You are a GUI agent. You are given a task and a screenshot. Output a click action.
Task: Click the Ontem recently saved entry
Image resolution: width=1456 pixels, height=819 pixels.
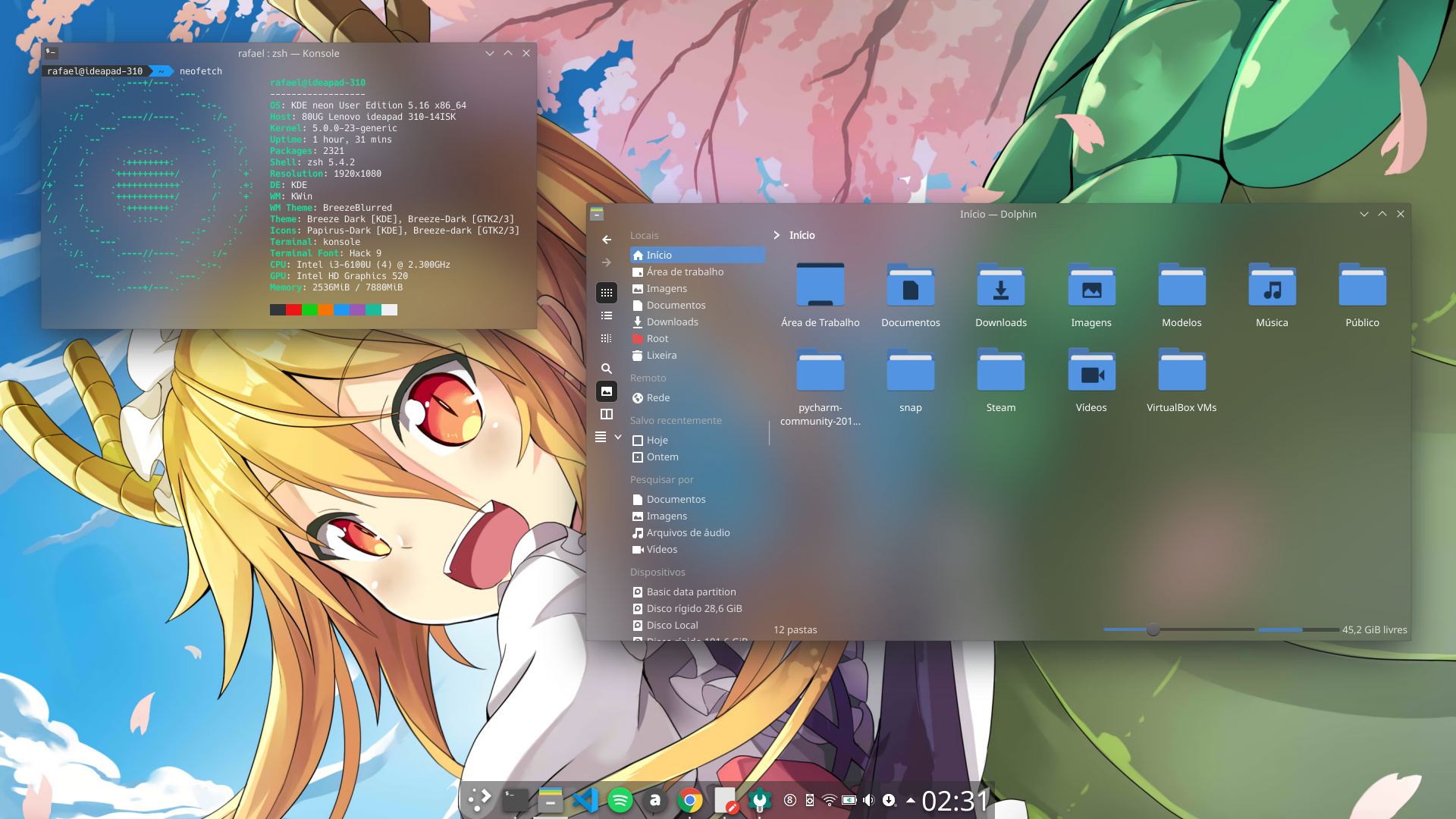pyautogui.click(x=662, y=457)
